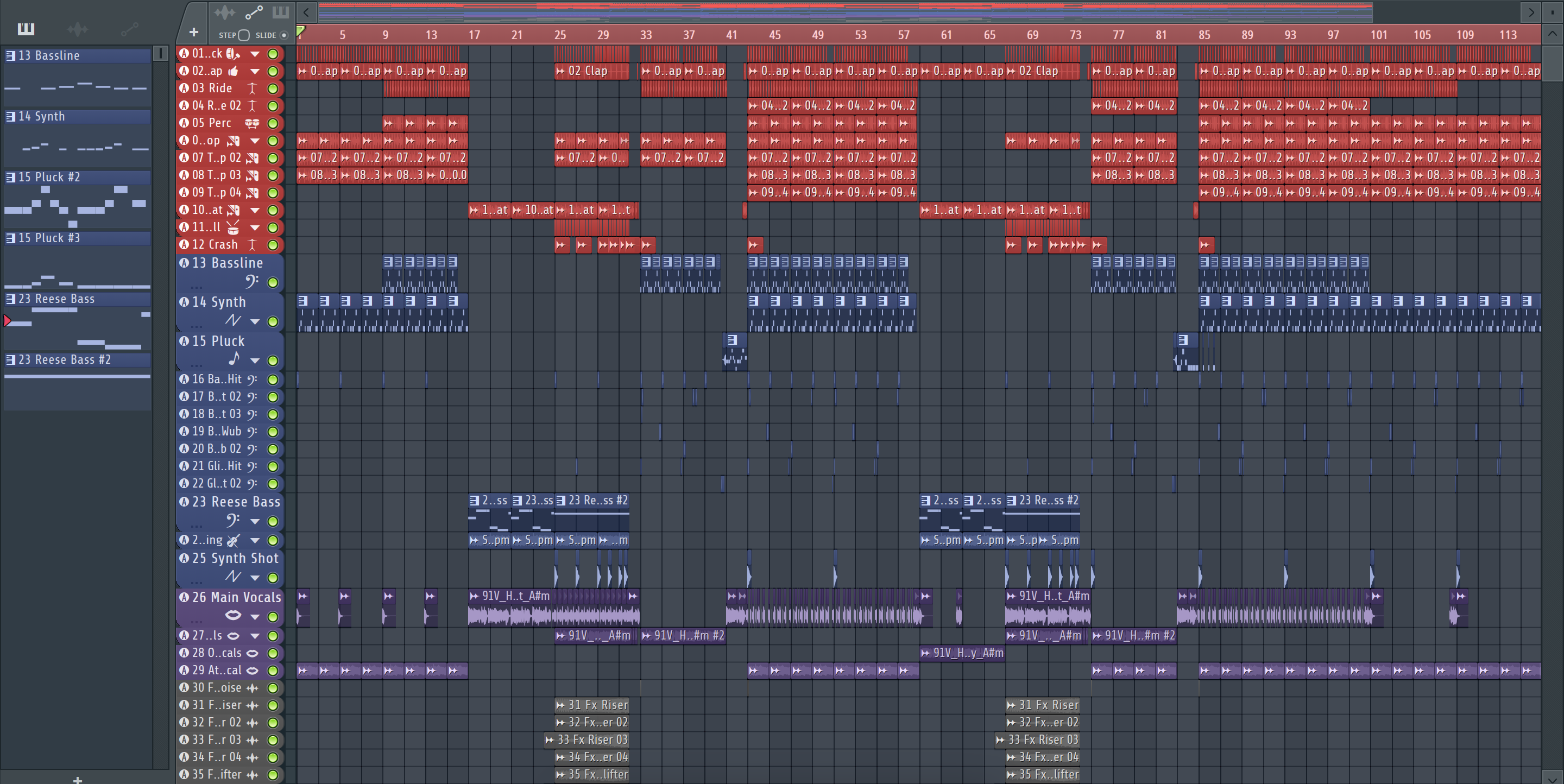
Task: Show audio clips in playlist header filter
Action: coord(224,12)
